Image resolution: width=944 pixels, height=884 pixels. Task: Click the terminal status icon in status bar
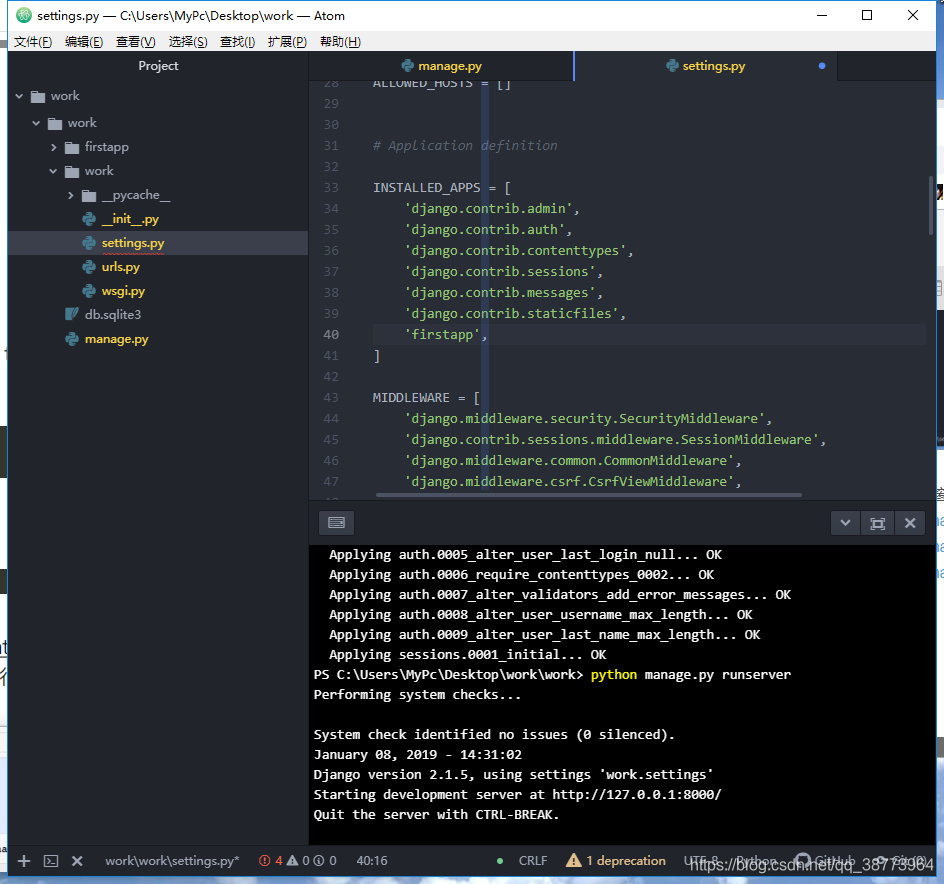point(51,861)
